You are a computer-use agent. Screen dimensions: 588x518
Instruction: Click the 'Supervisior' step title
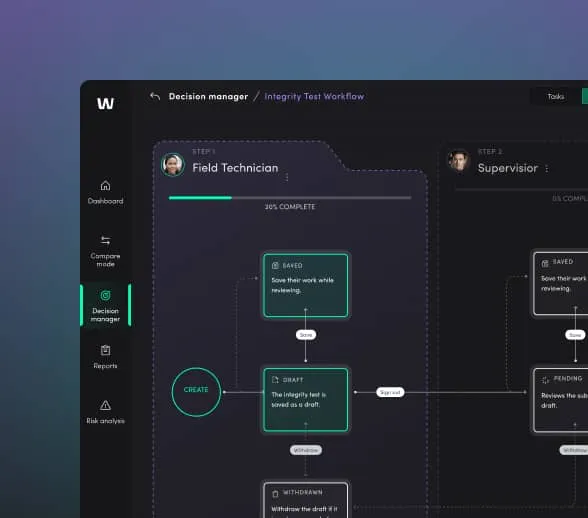coord(508,168)
